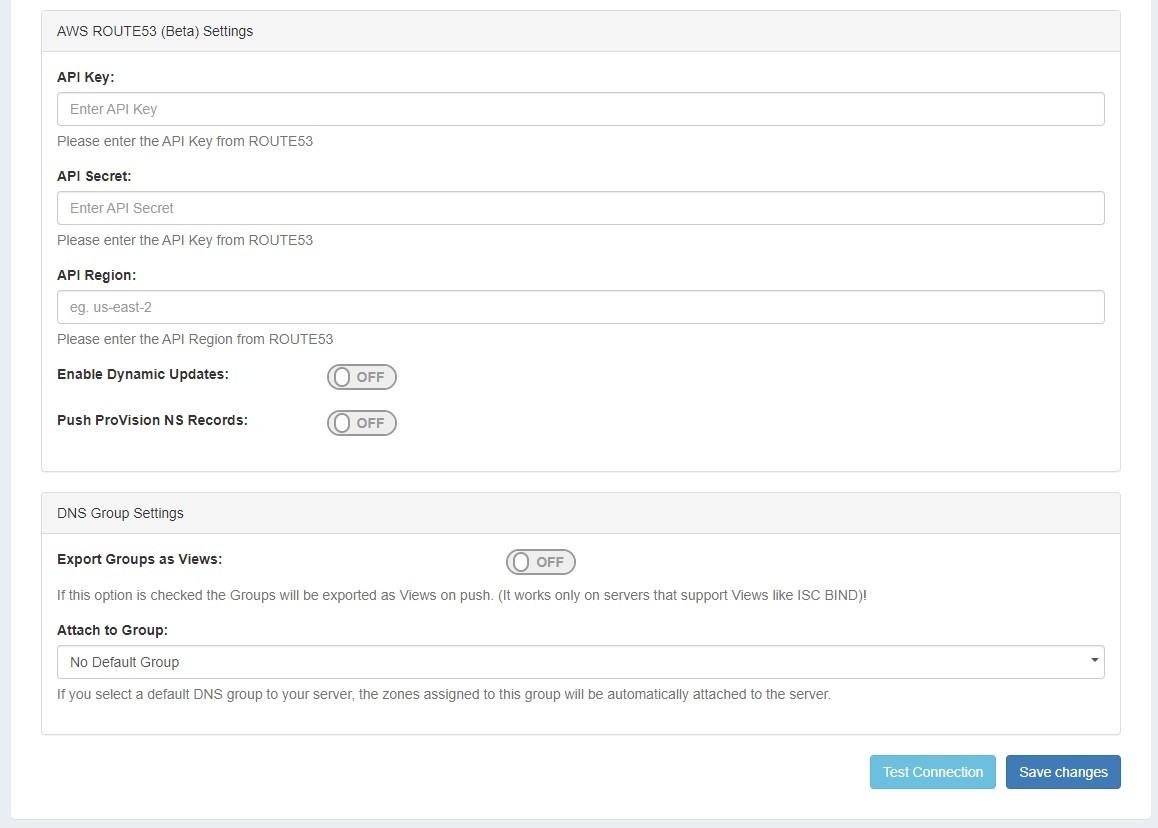
Task: Click the Export Groups as Views label
Action: click(140, 559)
